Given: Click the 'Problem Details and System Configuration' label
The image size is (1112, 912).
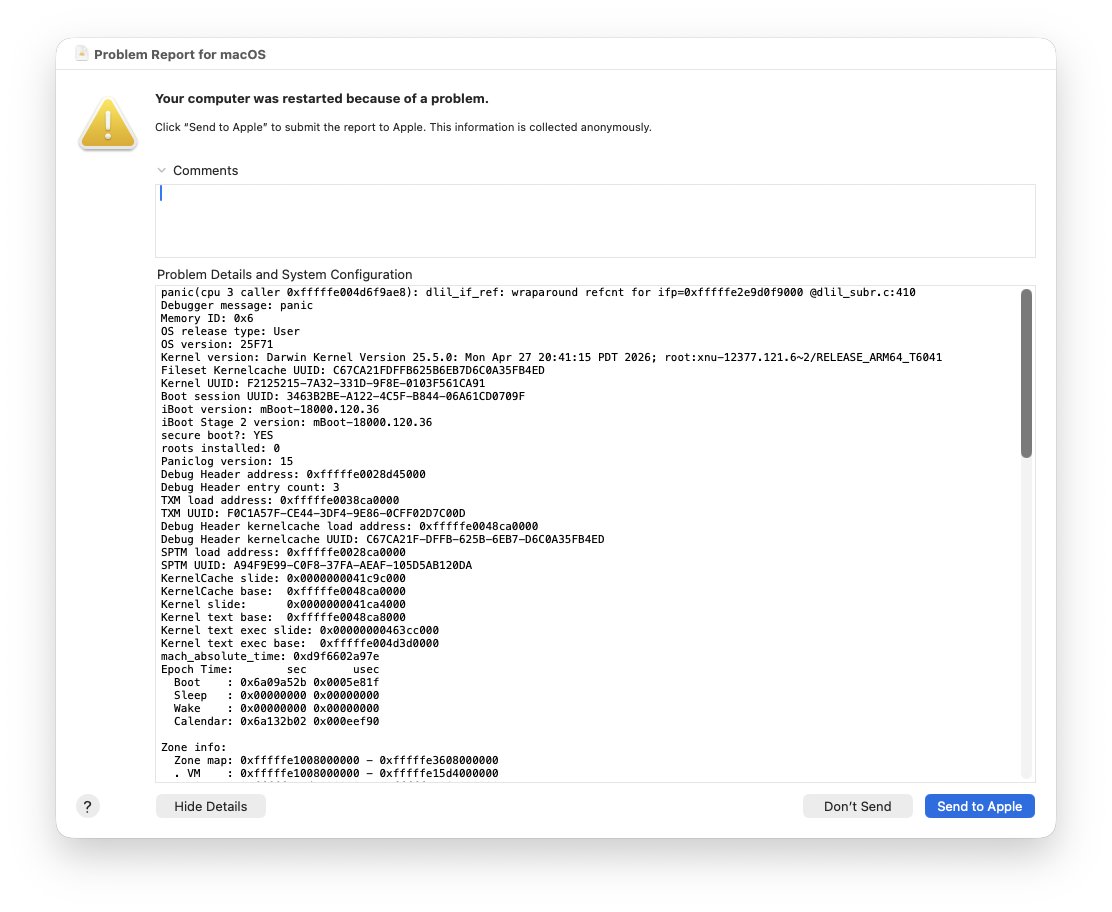Looking at the screenshot, I should click(284, 274).
